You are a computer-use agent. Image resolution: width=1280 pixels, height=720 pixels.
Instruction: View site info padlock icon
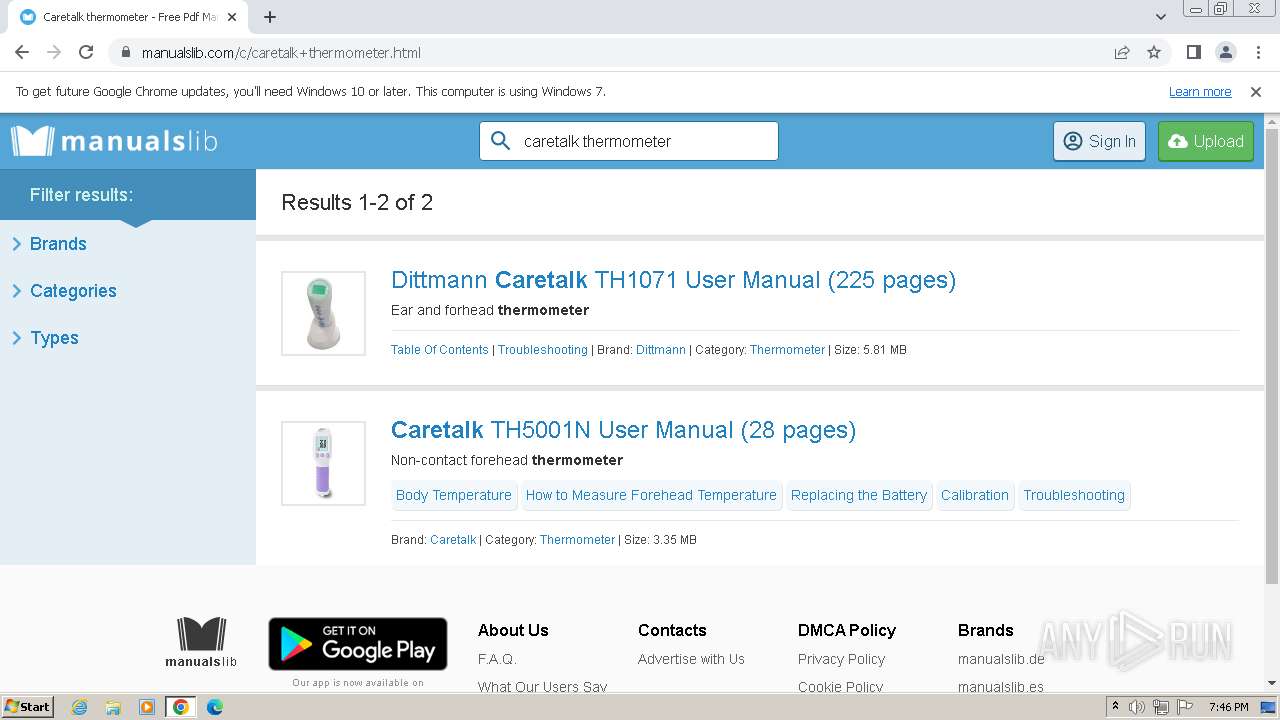pyautogui.click(x=125, y=53)
